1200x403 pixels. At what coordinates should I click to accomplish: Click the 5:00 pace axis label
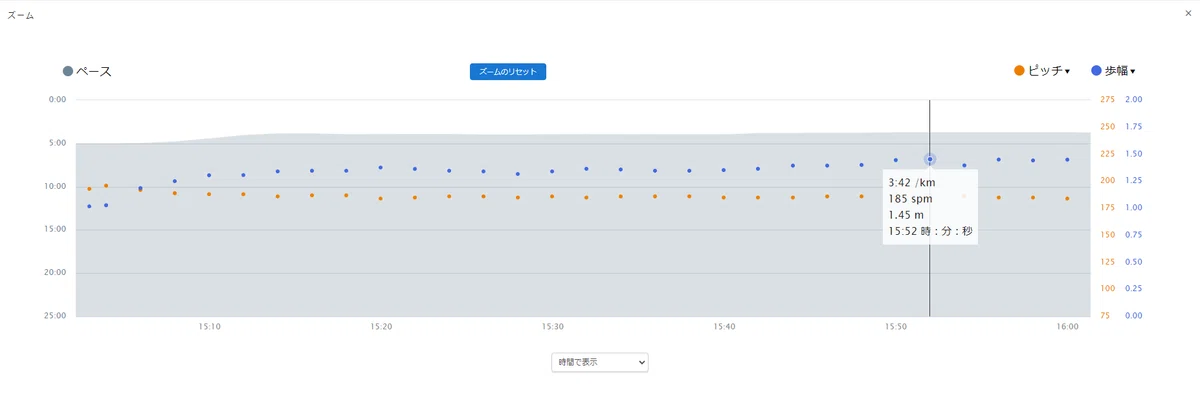click(57, 143)
